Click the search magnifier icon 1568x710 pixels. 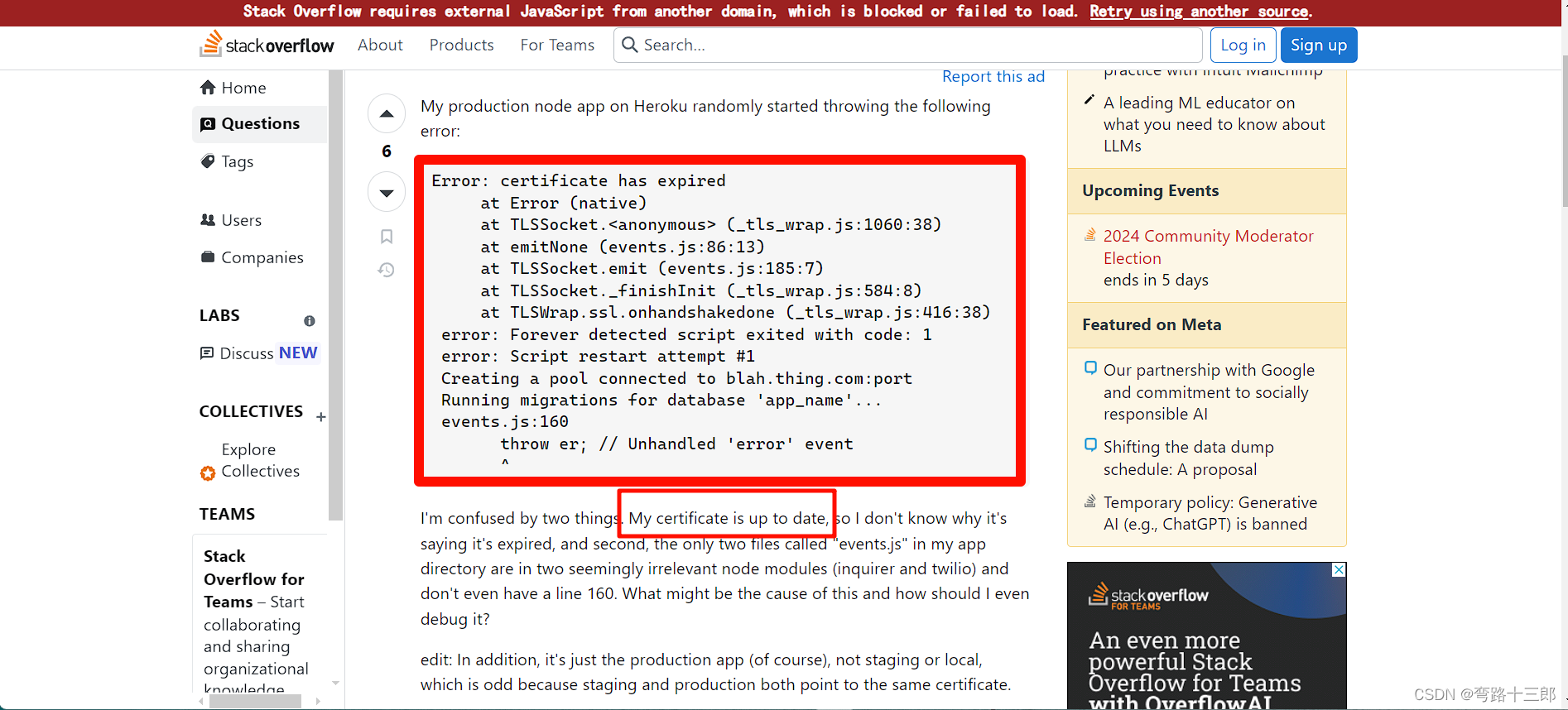[630, 45]
